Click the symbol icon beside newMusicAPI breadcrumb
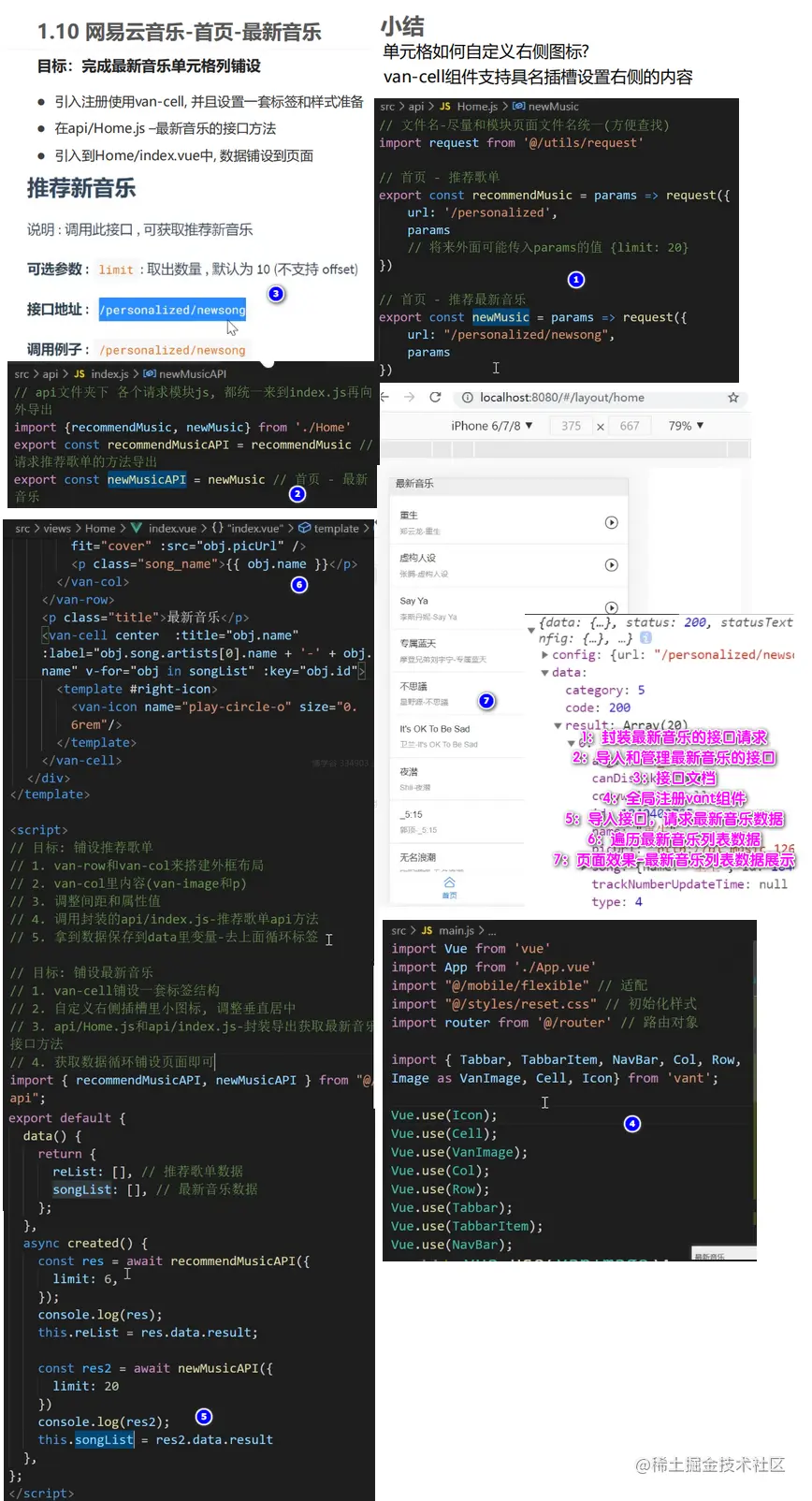The height and width of the screenshot is (1501, 812). point(150,374)
